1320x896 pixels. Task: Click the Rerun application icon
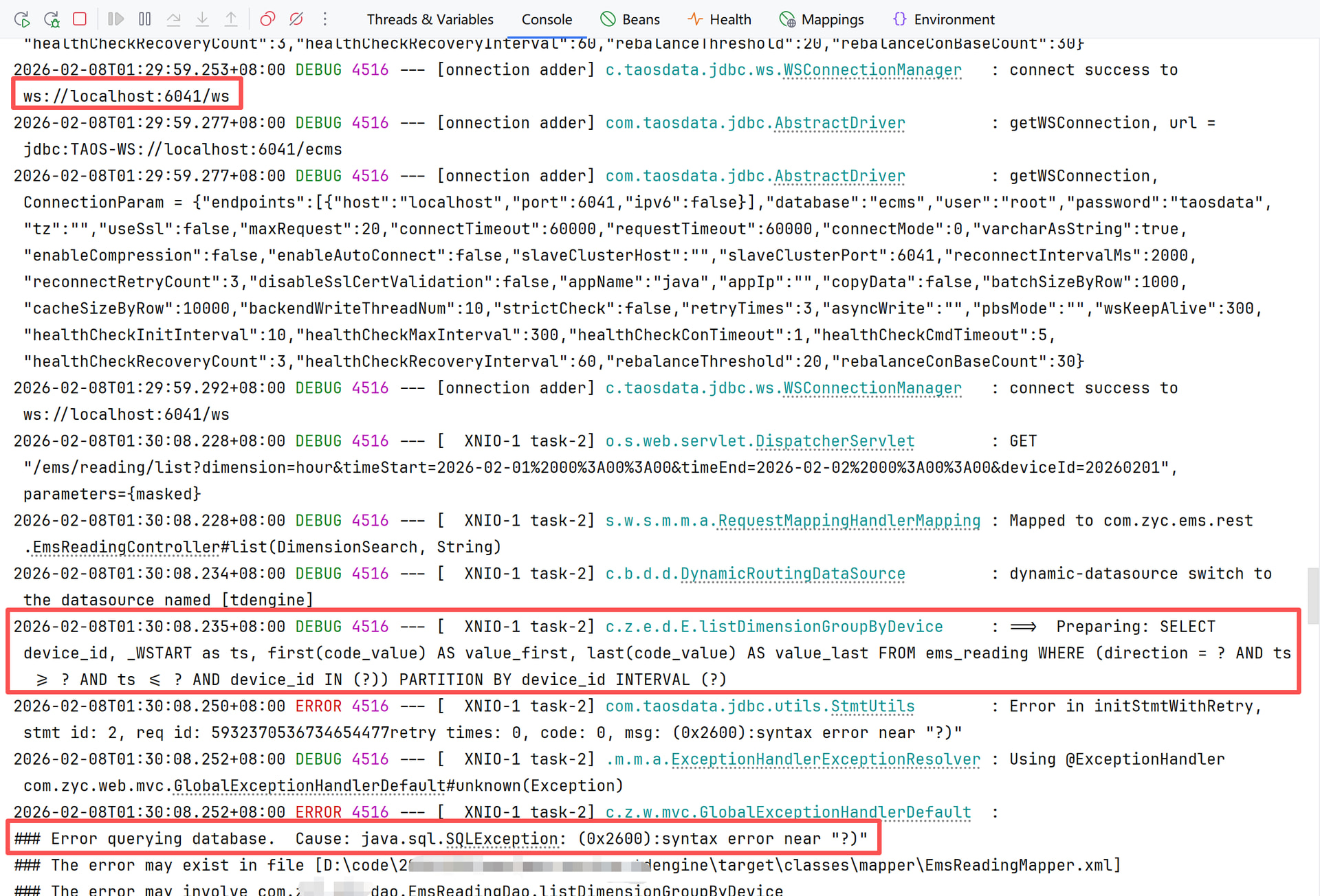coord(22,19)
